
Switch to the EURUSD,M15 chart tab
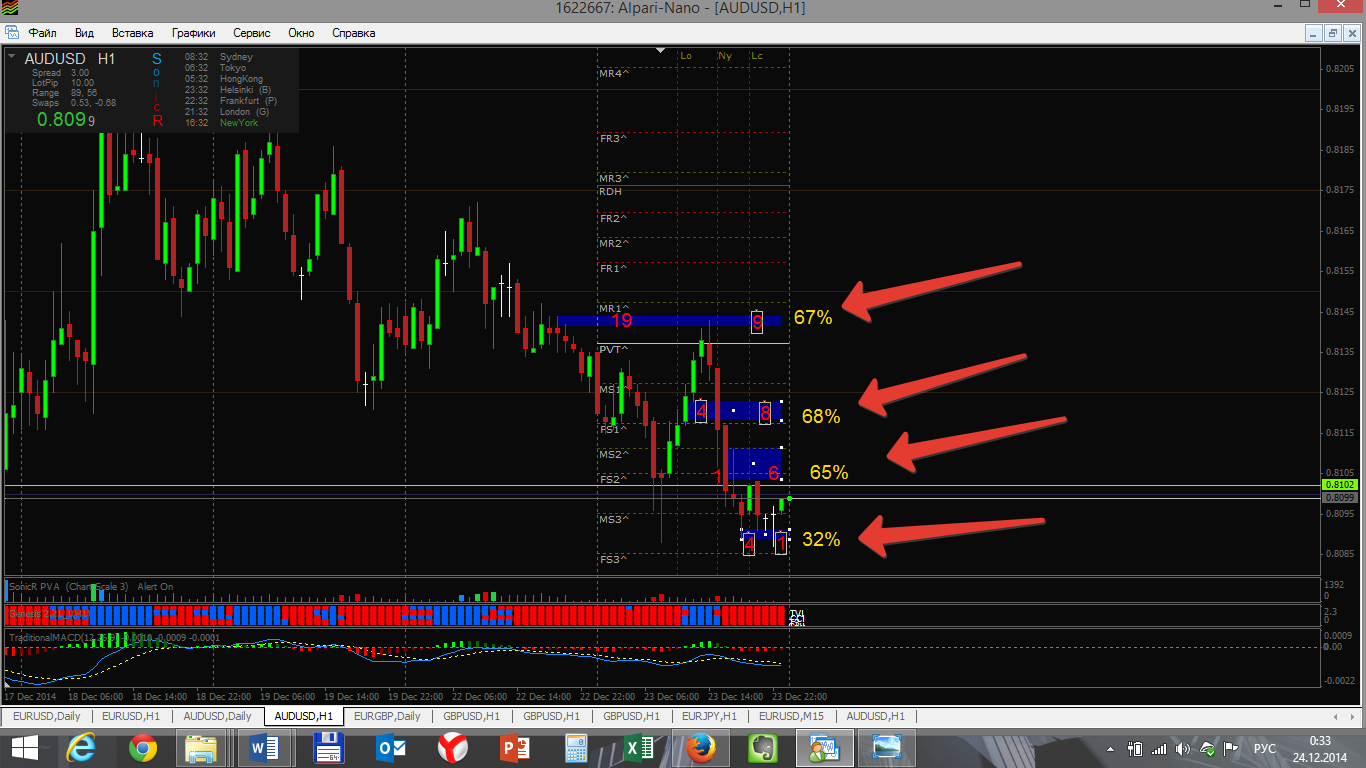coord(791,716)
